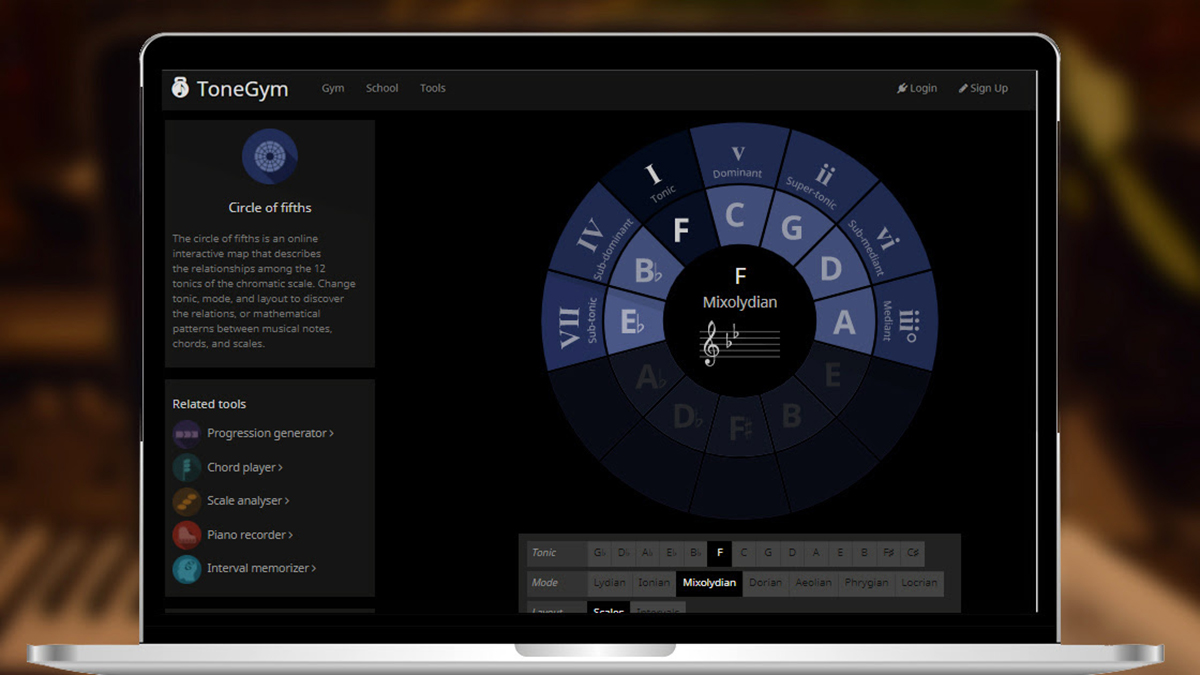This screenshot has height=675, width=1200.
Task: Click the Login link
Action: (917, 88)
